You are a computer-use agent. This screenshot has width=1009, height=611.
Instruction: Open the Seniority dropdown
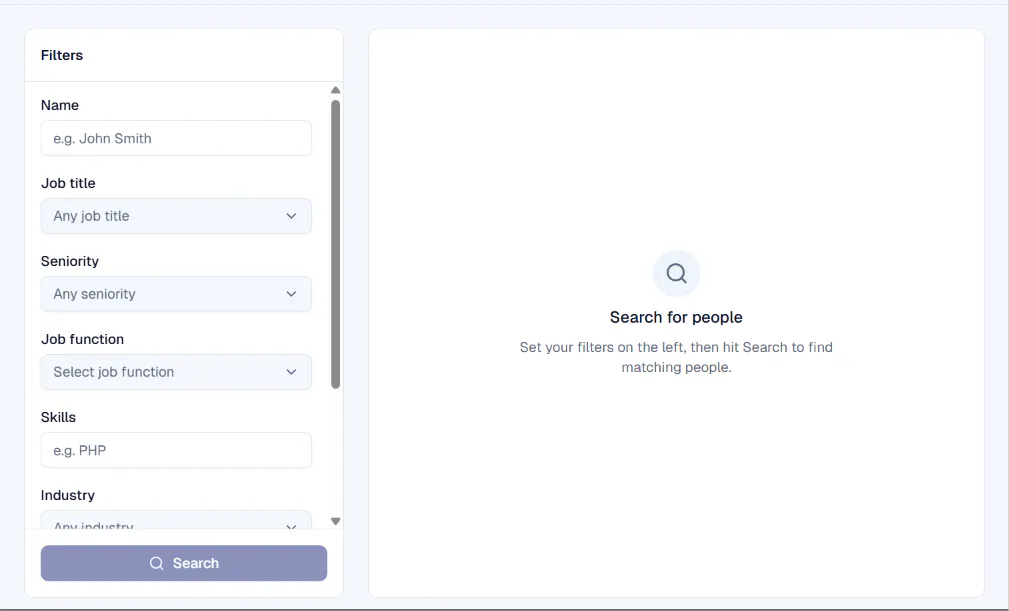click(x=176, y=294)
